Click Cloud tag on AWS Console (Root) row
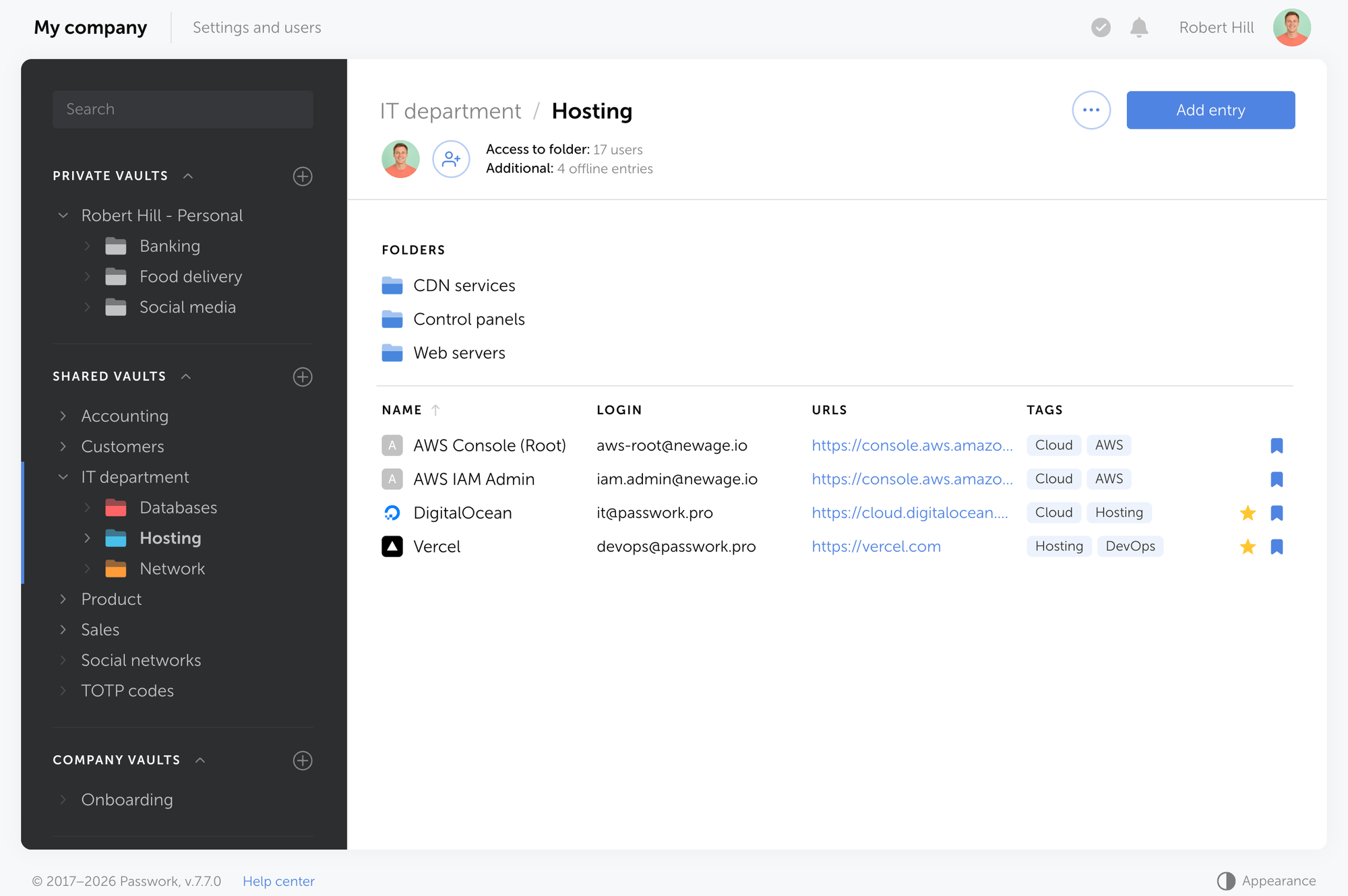The height and width of the screenshot is (896, 1348). pyautogui.click(x=1053, y=445)
